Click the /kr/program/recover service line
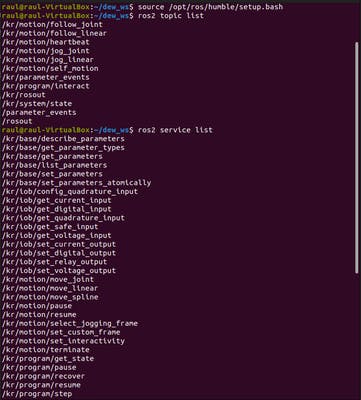 tap(43, 376)
